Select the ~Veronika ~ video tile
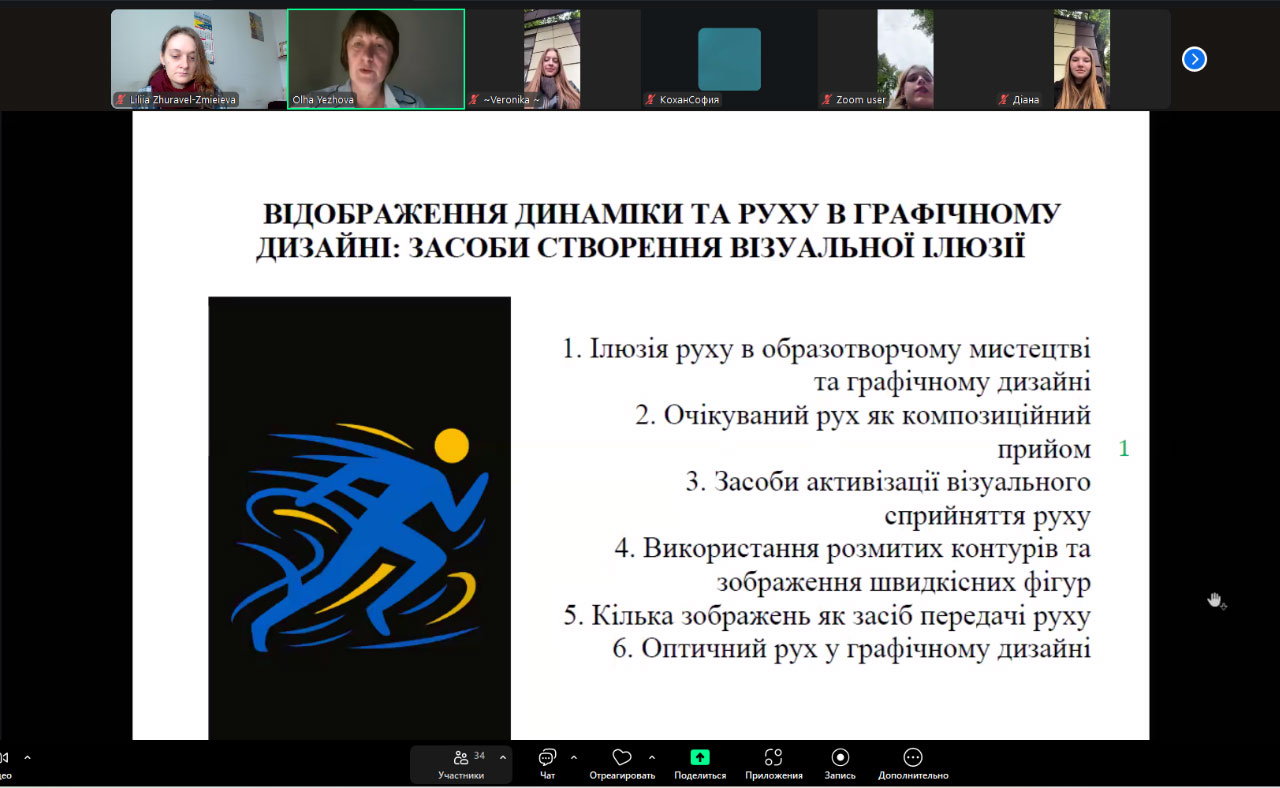The image size is (1280, 788). 552,59
